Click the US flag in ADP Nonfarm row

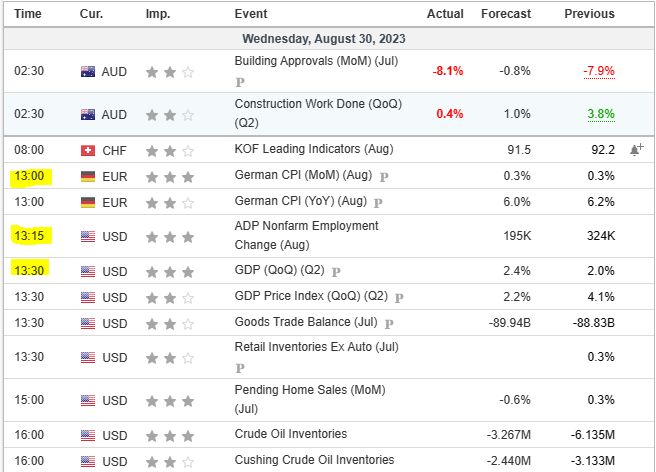coord(88,237)
